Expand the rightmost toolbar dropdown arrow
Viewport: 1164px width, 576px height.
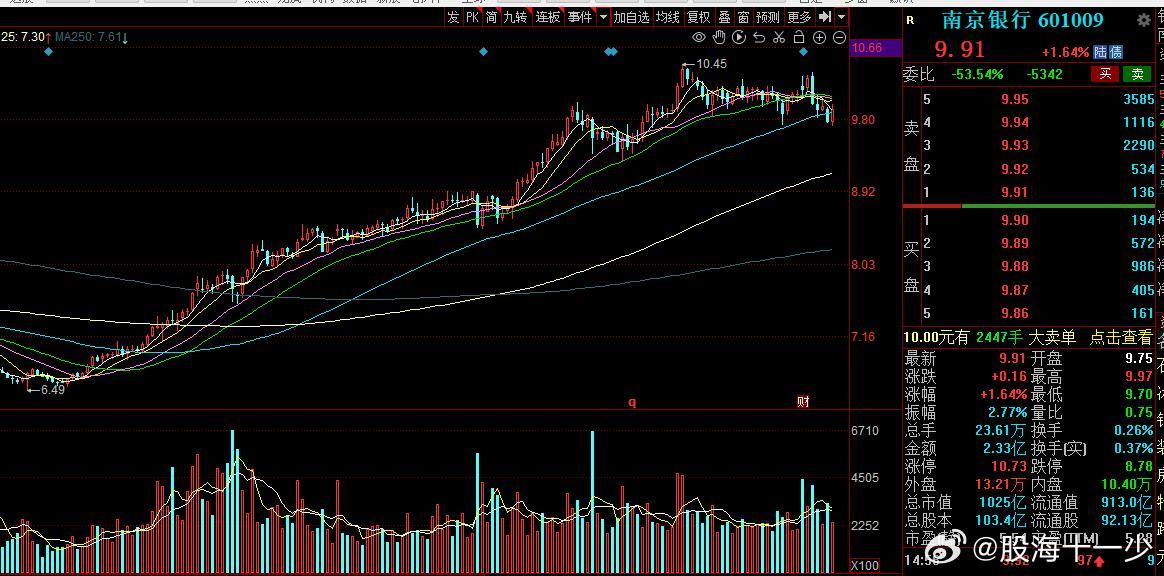tap(841, 16)
